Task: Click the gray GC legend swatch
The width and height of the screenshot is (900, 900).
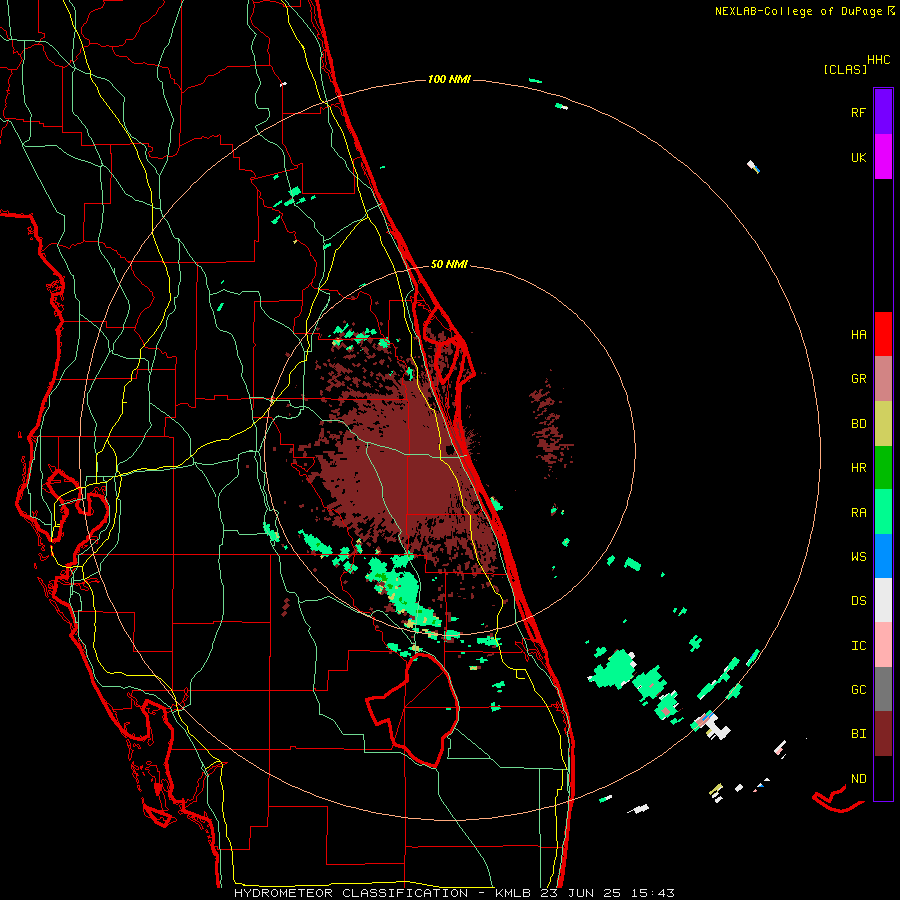Action: (x=883, y=689)
